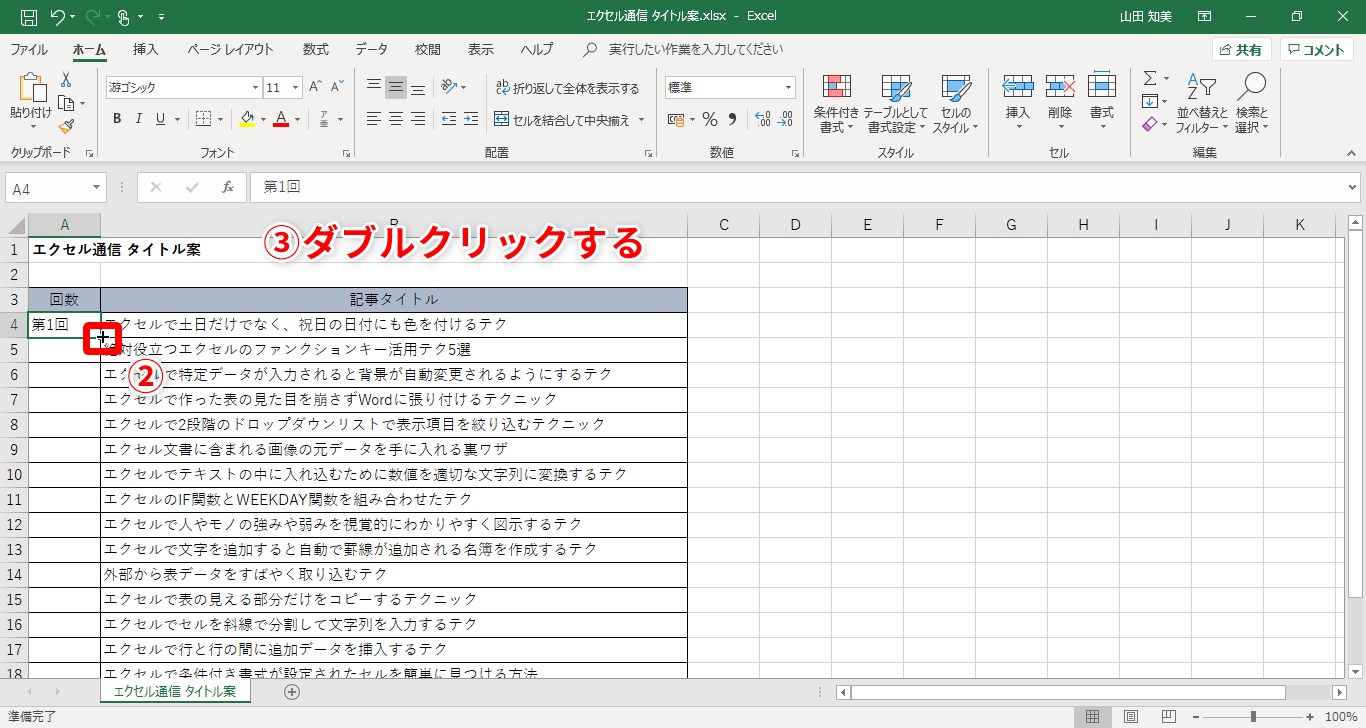
Task: Open テーブルとして書式設定 gallery
Action: (895, 104)
